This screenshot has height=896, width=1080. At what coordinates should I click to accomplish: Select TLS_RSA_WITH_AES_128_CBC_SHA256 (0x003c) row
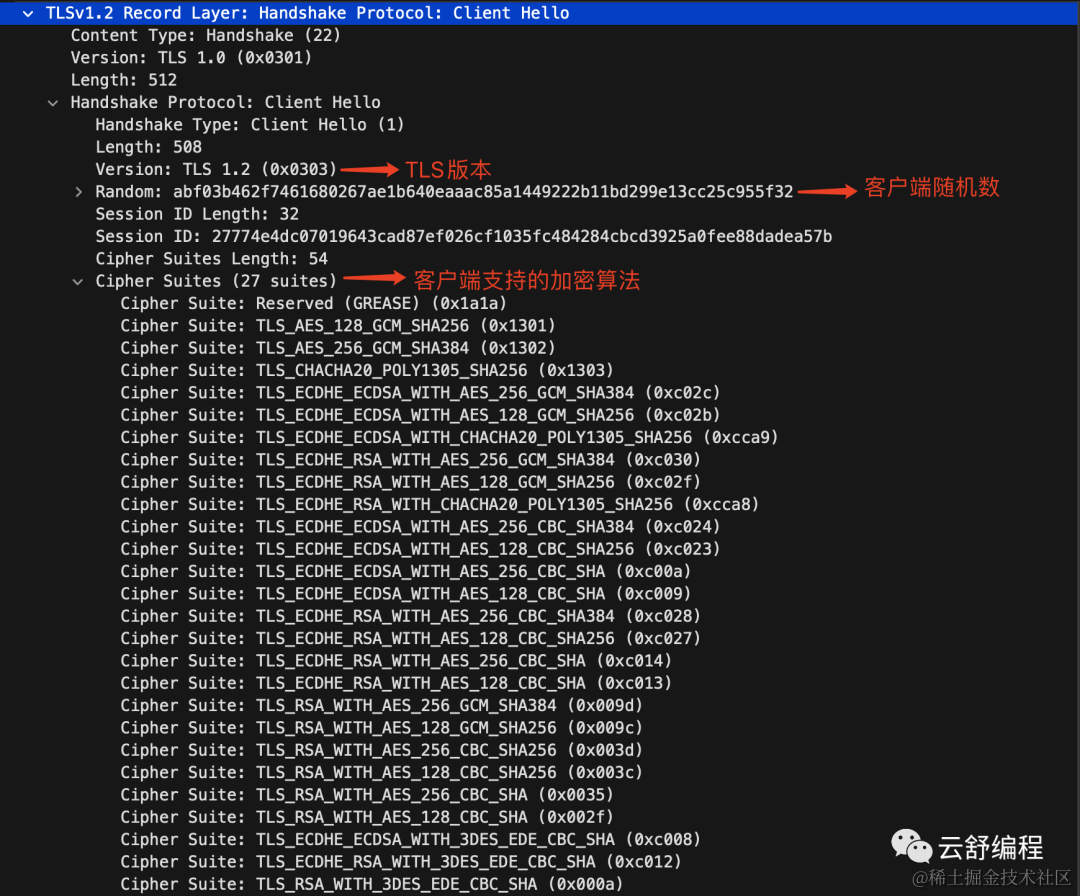382,773
